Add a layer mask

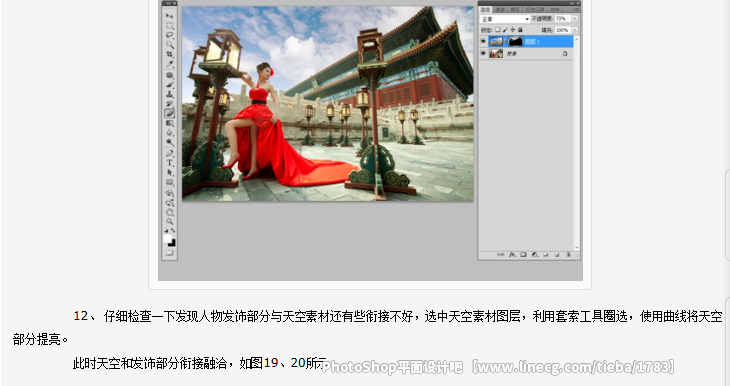click(523, 255)
